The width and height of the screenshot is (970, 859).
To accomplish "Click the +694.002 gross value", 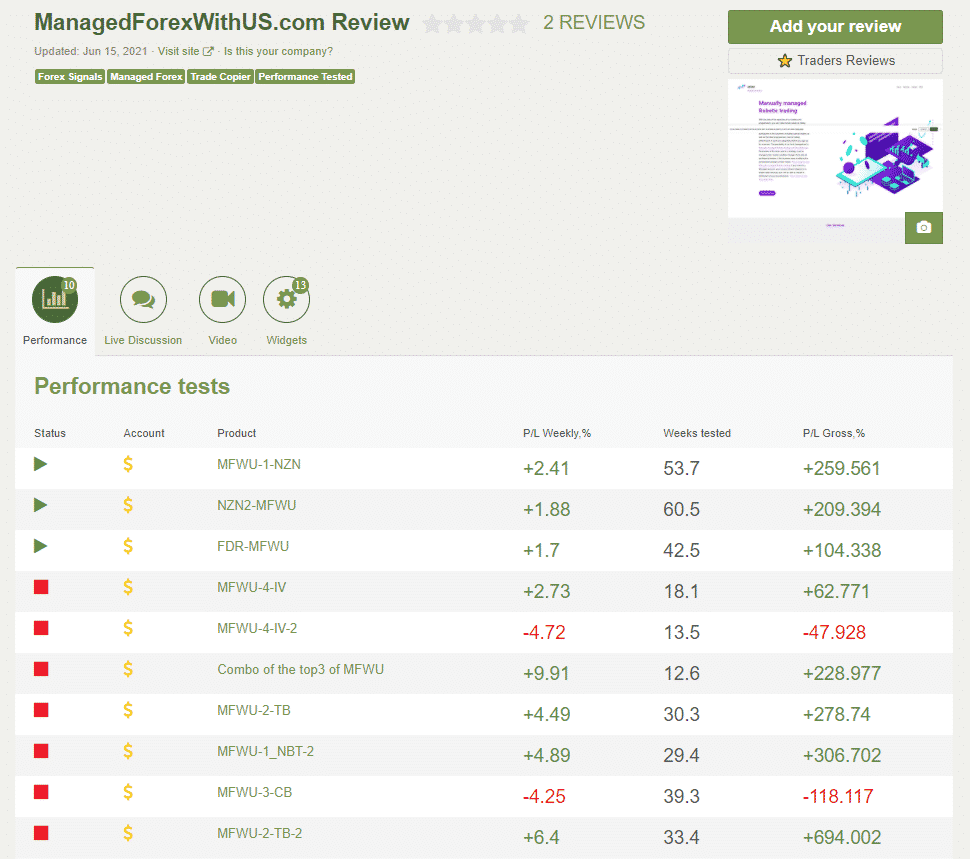I will point(842,837).
